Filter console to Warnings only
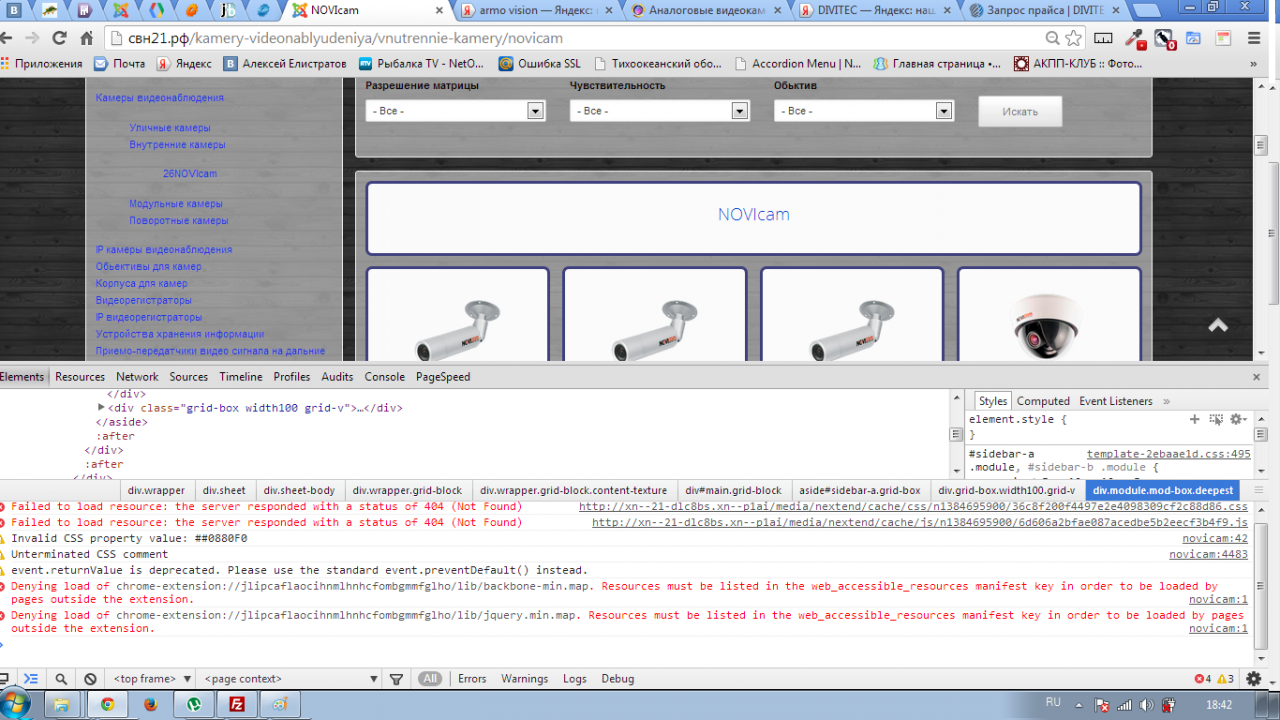Screen dimensions: 1280x720 coord(524,679)
